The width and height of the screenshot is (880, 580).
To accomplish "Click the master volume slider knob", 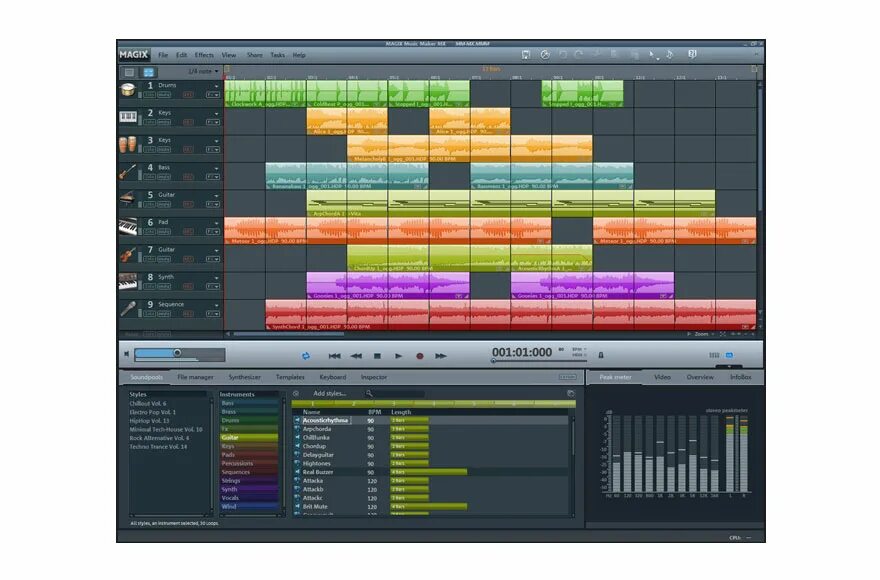I will click(x=177, y=353).
